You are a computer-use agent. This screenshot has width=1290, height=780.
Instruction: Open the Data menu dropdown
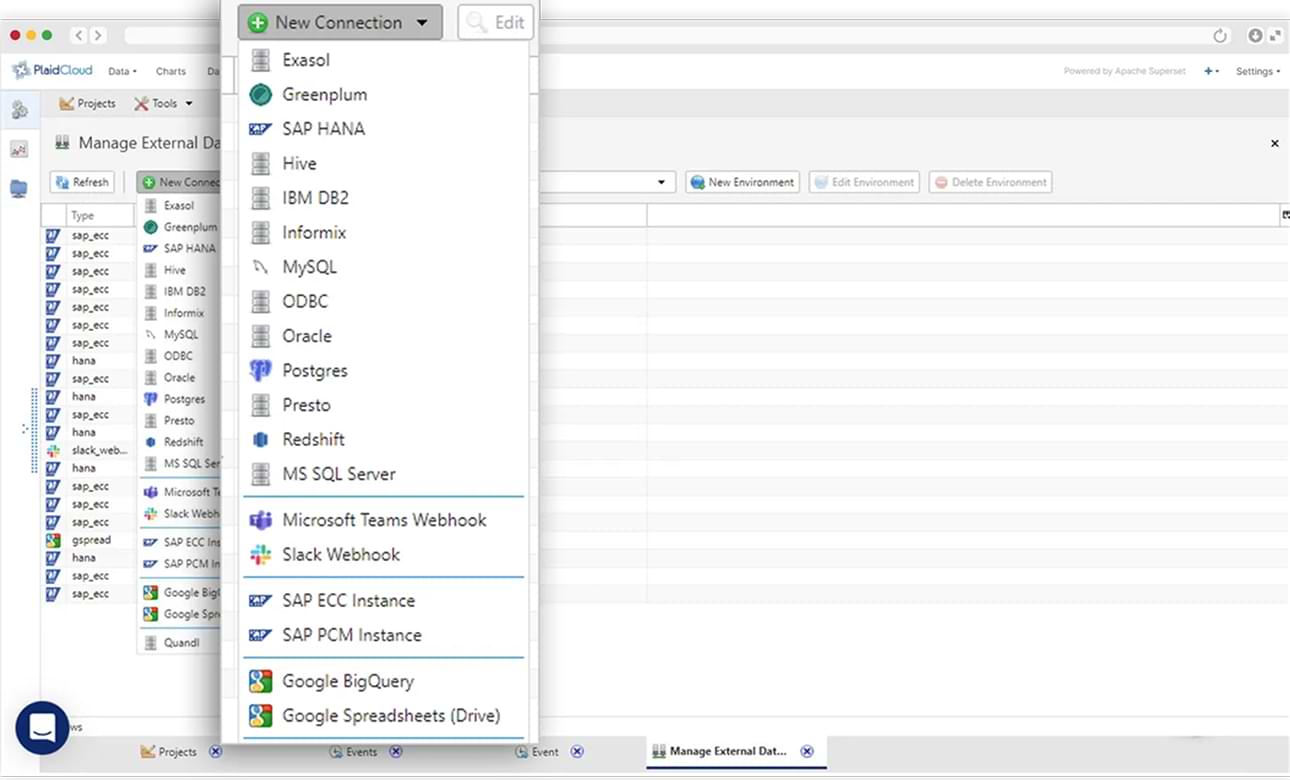pos(122,71)
